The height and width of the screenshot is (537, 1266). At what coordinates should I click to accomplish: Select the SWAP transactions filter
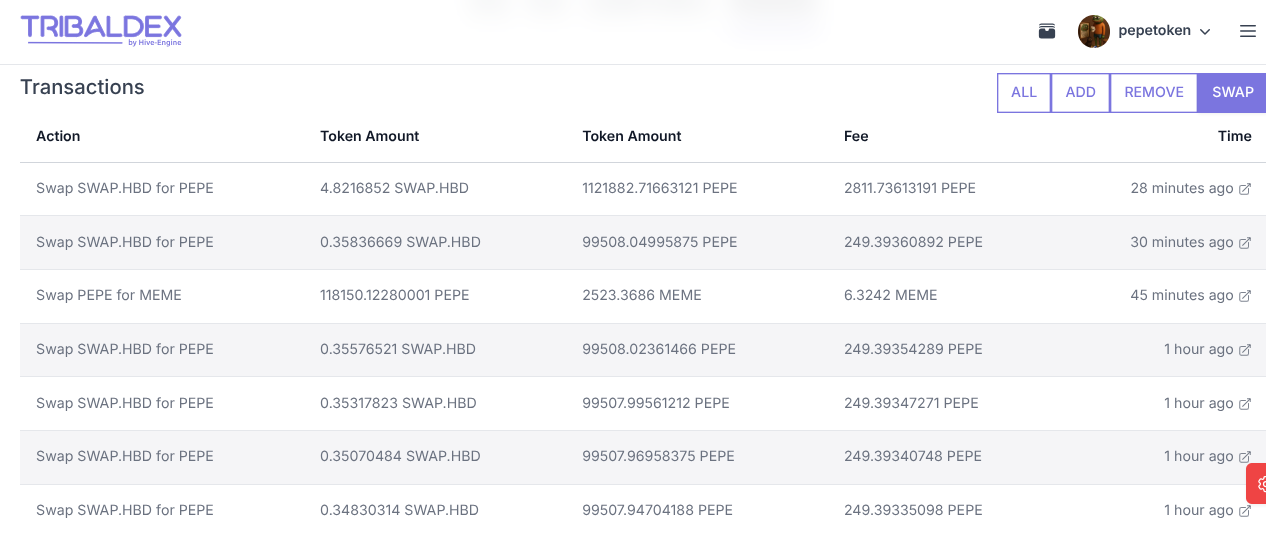pyautogui.click(x=1232, y=92)
